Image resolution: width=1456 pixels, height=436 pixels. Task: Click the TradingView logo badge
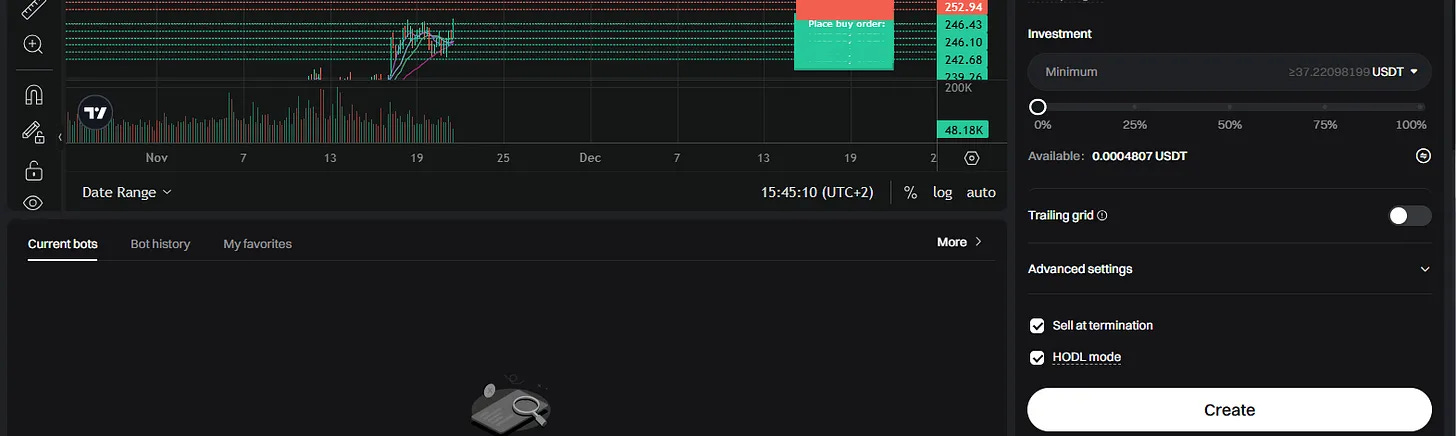tap(96, 113)
